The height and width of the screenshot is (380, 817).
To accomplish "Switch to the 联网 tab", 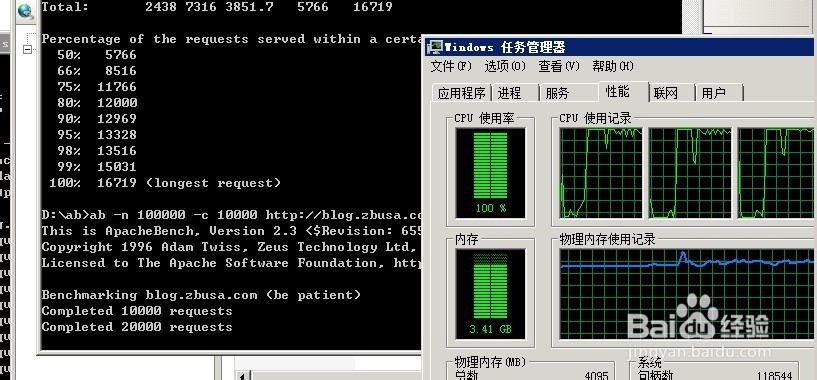I will point(671,93).
